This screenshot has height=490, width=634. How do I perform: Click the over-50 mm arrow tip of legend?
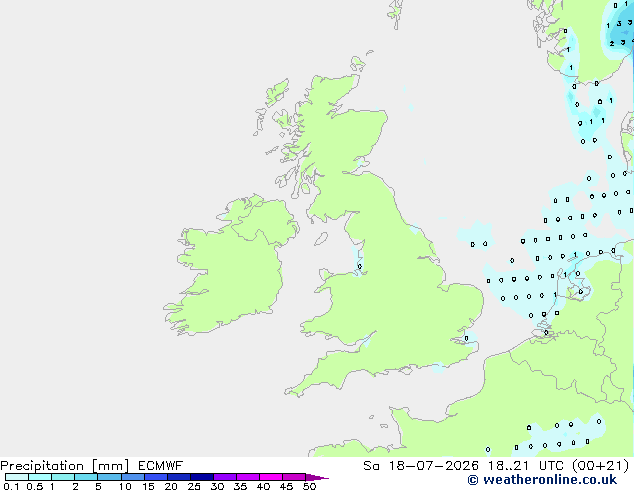(x=317, y=477)
